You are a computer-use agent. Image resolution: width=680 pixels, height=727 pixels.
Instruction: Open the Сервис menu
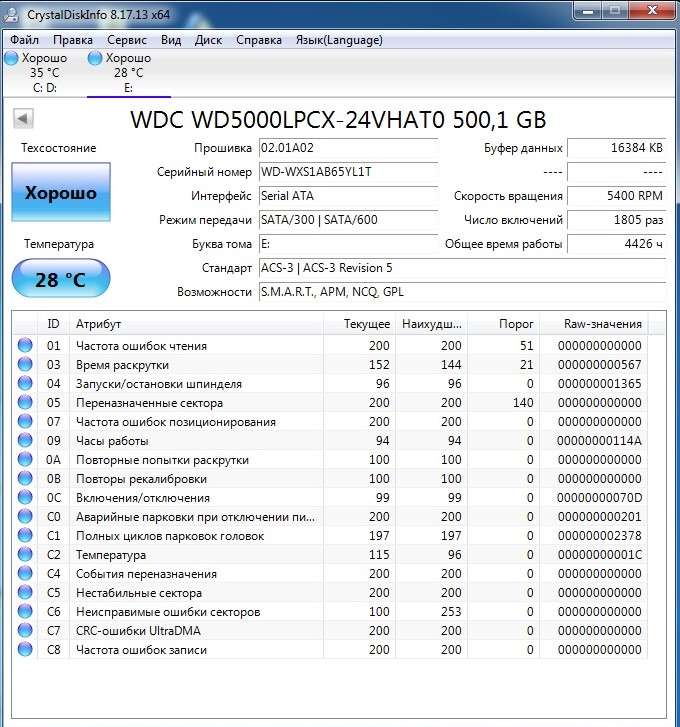[126, 40]
